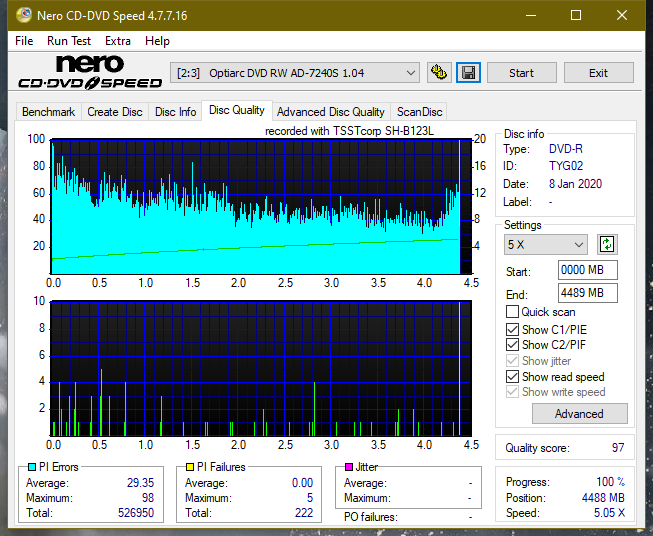Open the 5 X speed dropdown
The width and height of the screenshot is (653, 536).
[x=546, y=244]
